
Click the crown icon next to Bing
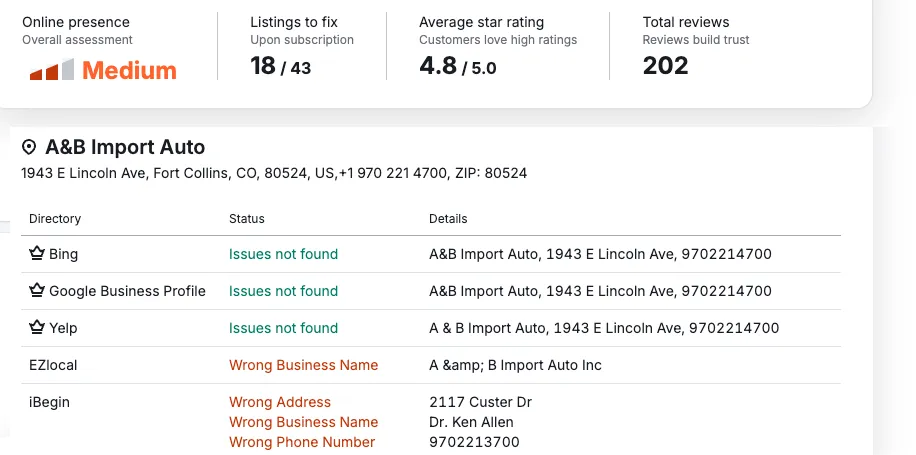pyautogui.click(x=37, y=254)
